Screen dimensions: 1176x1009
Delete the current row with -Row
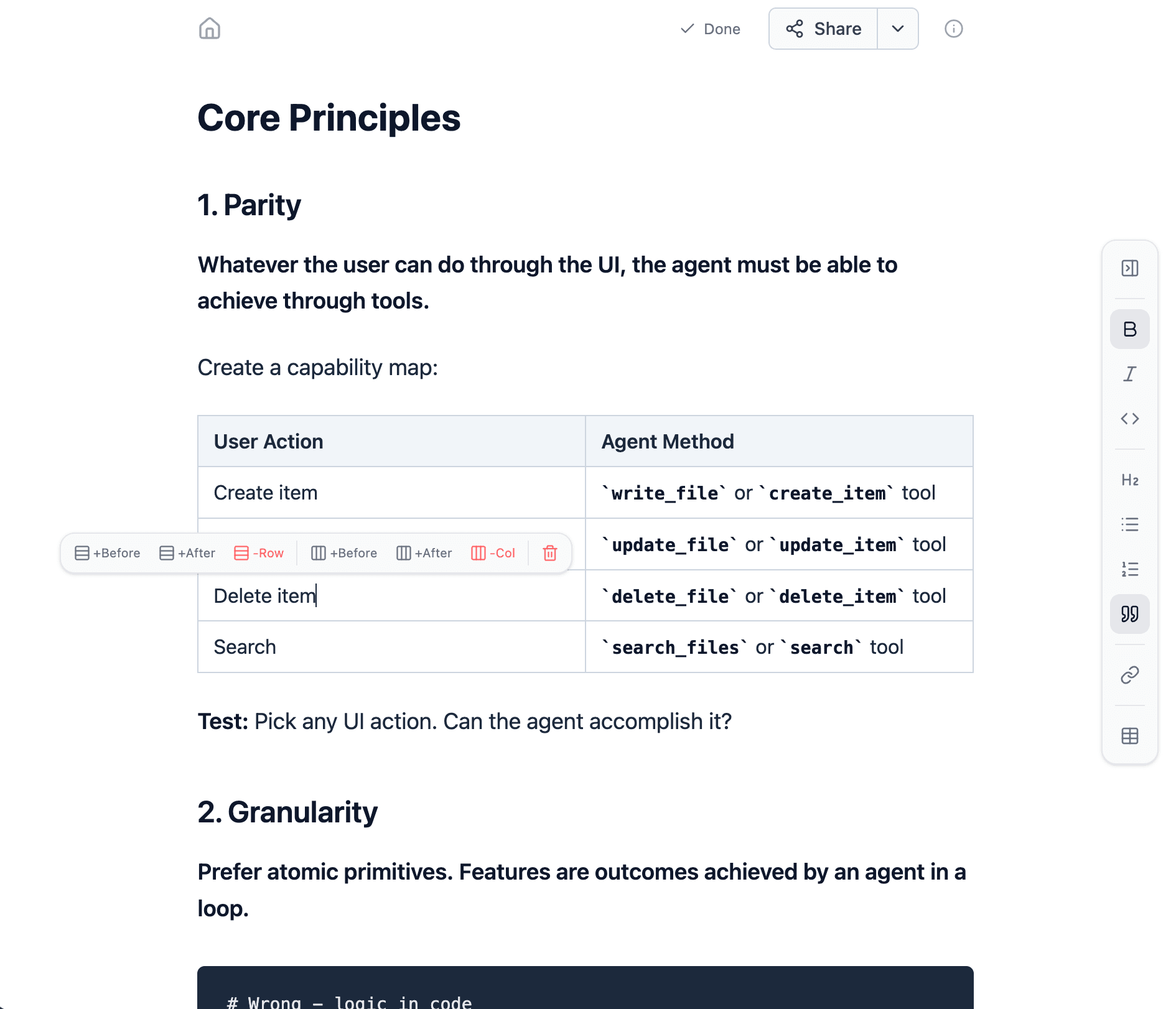click(259, 552)
